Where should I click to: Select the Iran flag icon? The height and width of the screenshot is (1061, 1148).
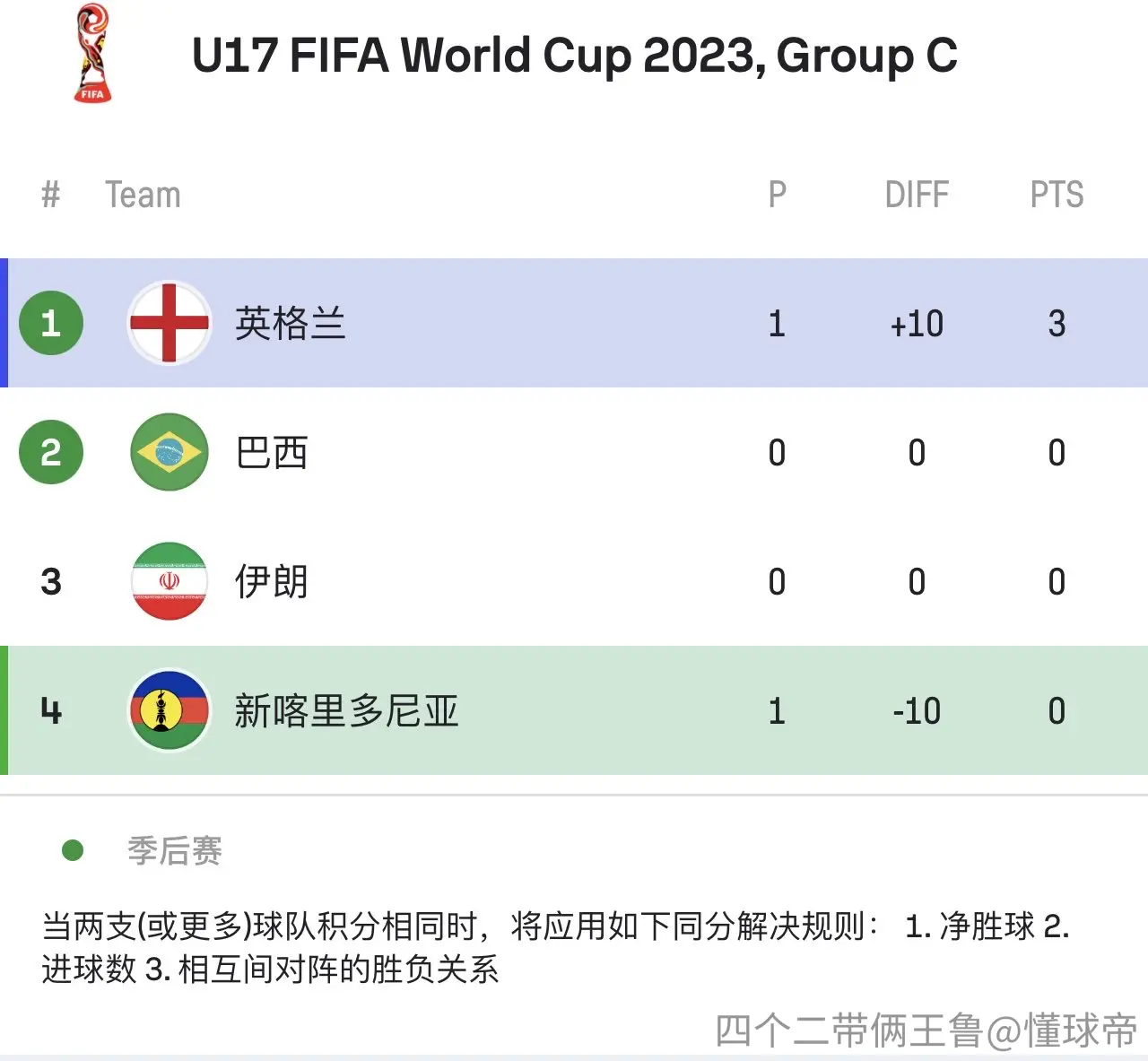[x=170, y=581]
